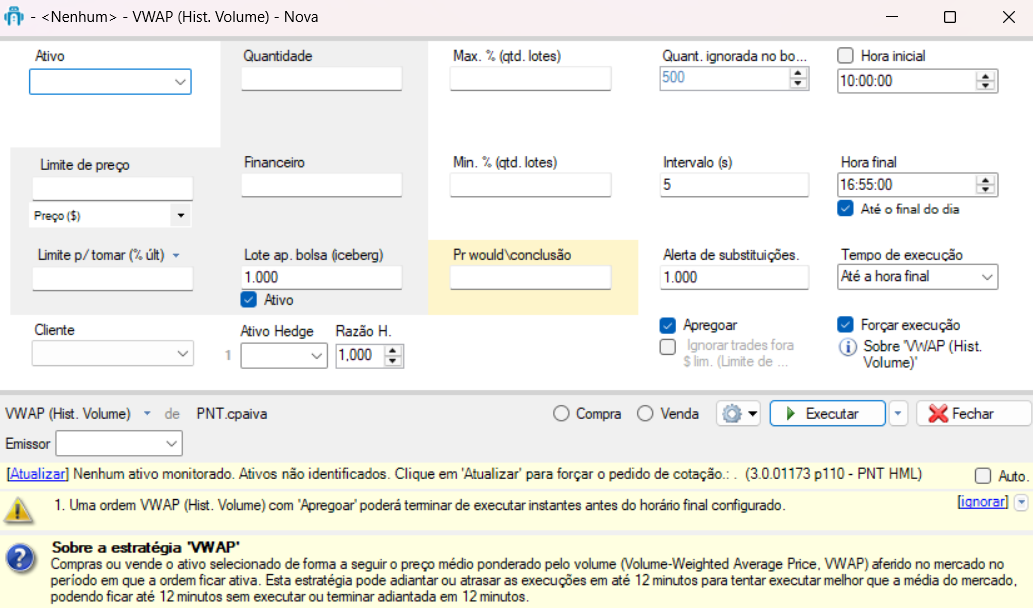Open VWAP (Hist. Volume) strategy arrow
1033x608 pixels.
coord(147,414)
